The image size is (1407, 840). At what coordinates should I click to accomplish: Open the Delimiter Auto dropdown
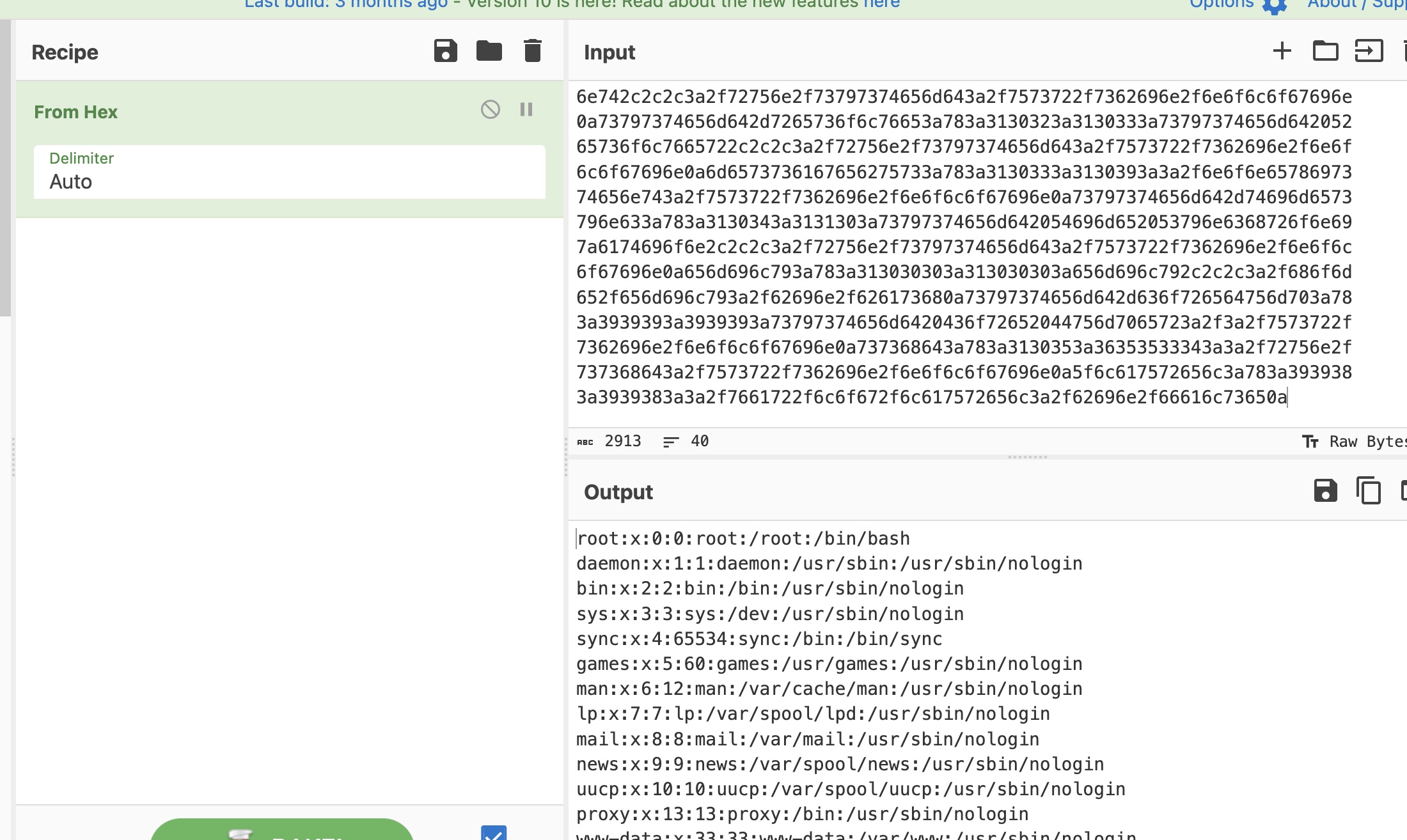point(289,173)
